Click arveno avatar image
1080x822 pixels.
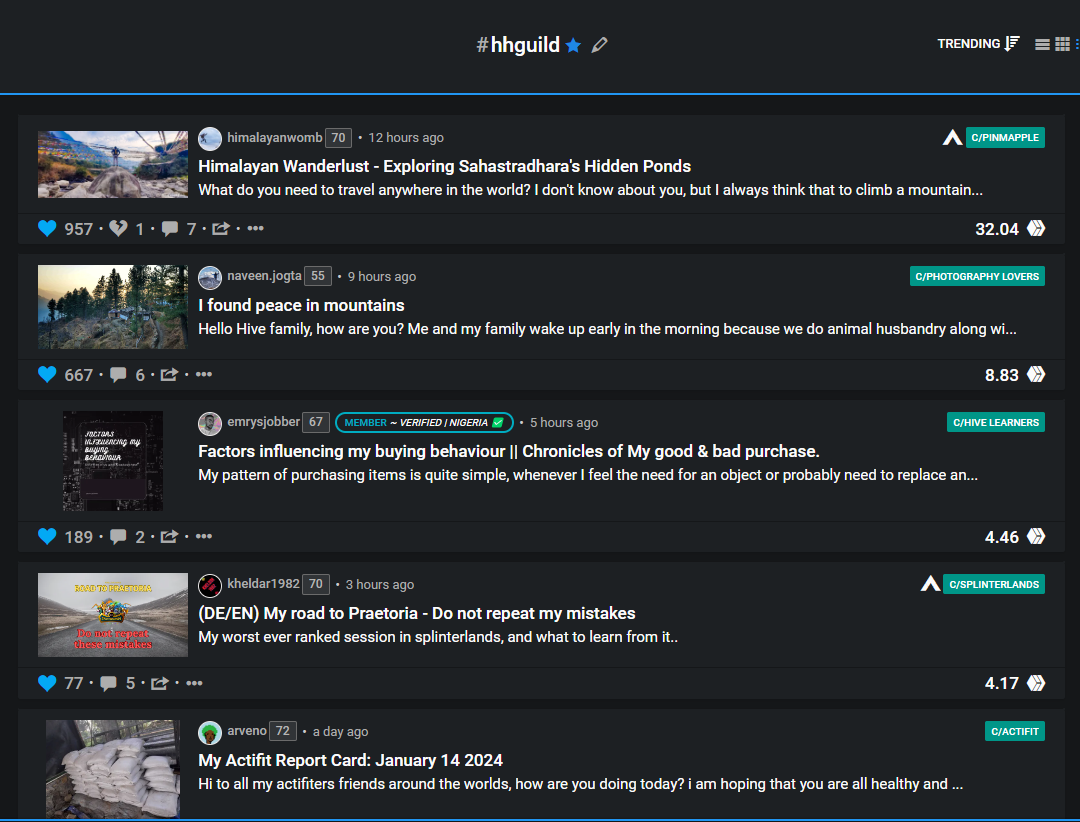click(210, 732)
